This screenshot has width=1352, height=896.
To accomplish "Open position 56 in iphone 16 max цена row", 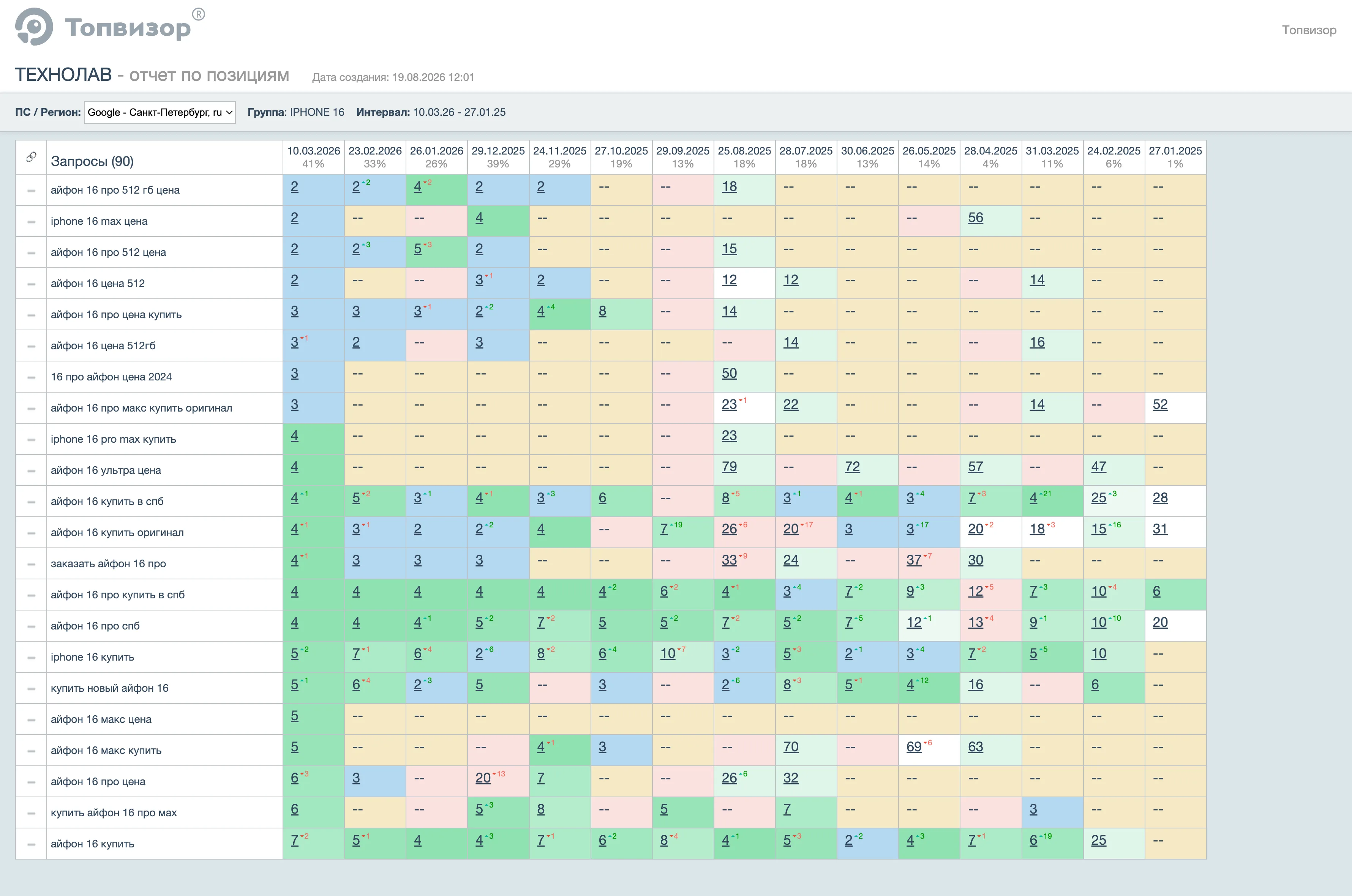I will click(975, 218).
